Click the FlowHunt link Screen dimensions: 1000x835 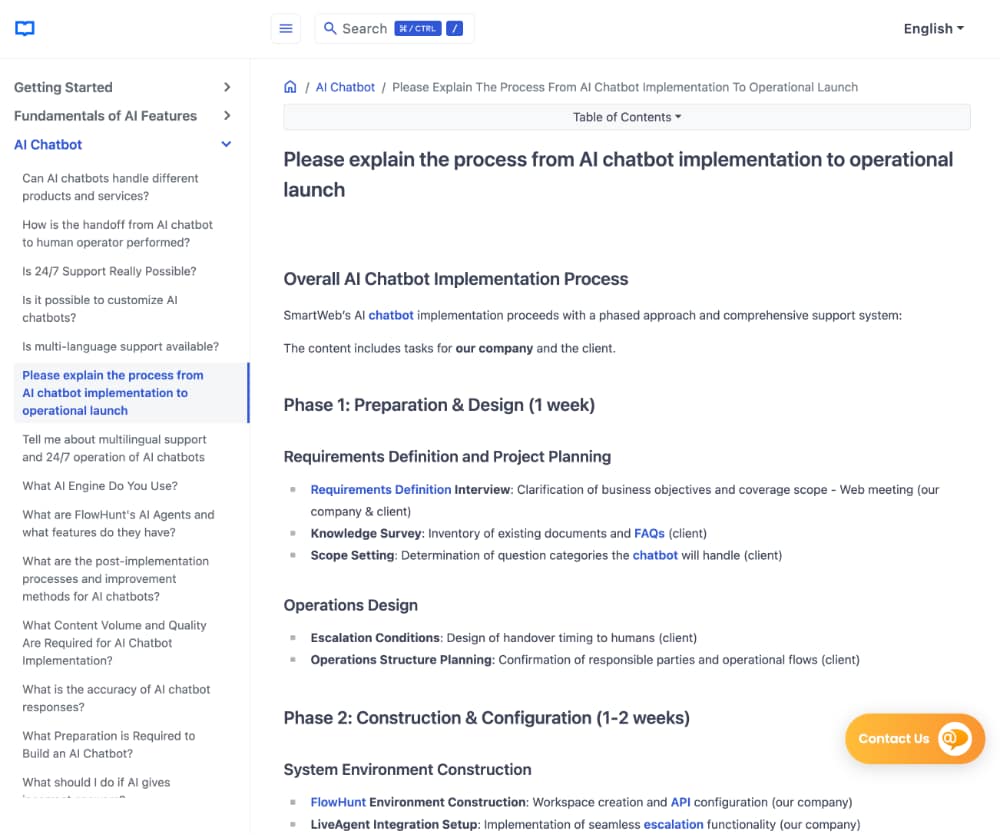(x=338, y=802)
